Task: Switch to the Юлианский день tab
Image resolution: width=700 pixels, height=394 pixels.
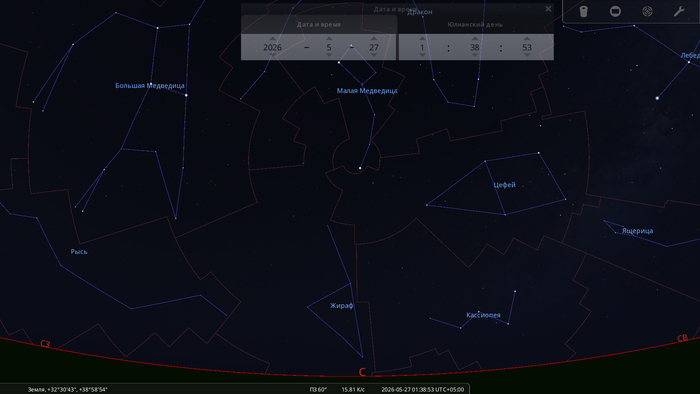Action: [x=475, y=25]
